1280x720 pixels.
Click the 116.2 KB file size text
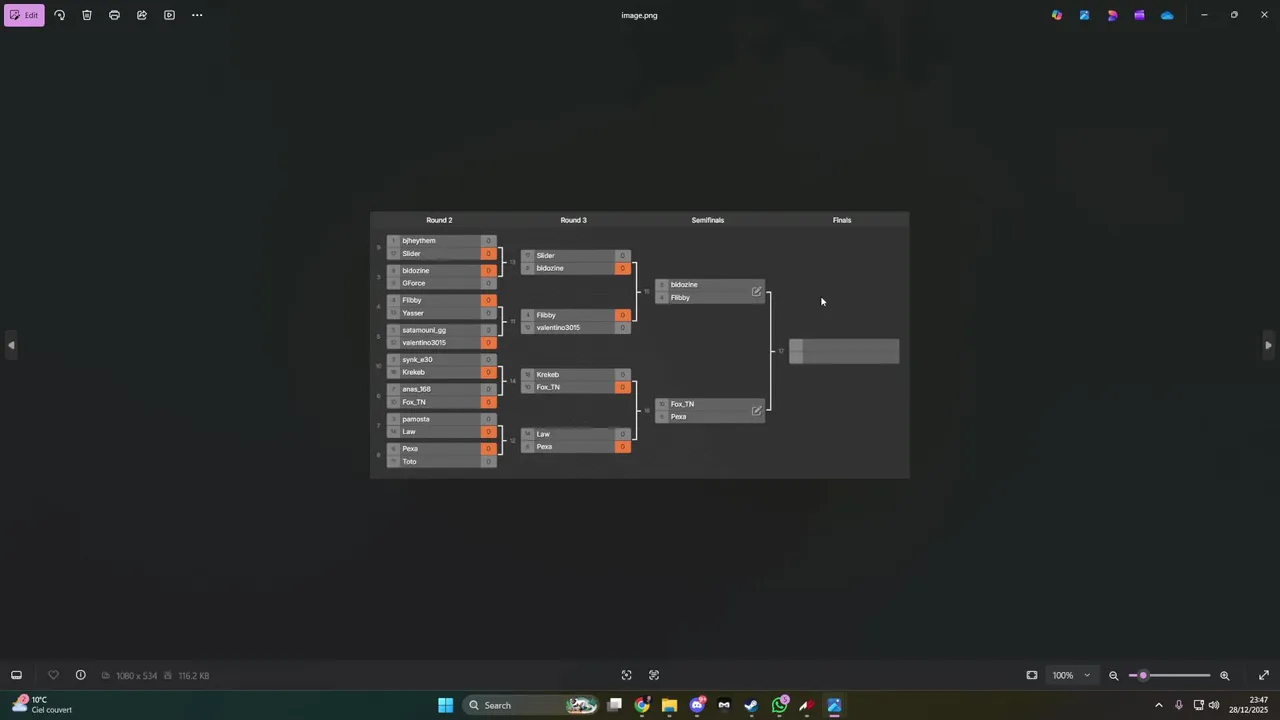193,676
